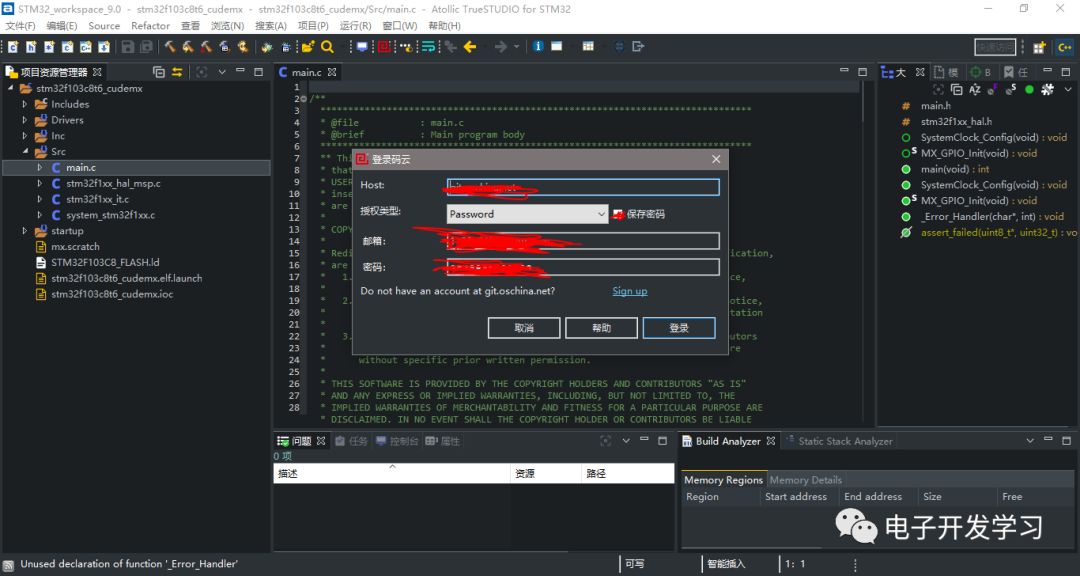Open the 项目(P) menu

313,25
